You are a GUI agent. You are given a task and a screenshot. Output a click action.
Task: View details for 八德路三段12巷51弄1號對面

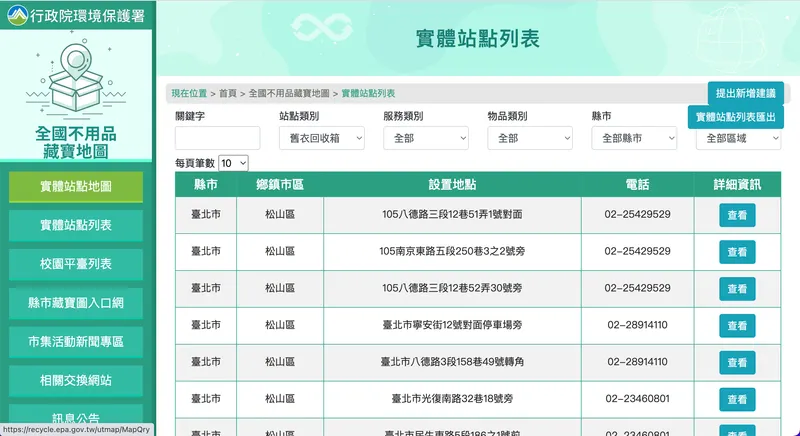pyautogui.click(x=737, y=215)
